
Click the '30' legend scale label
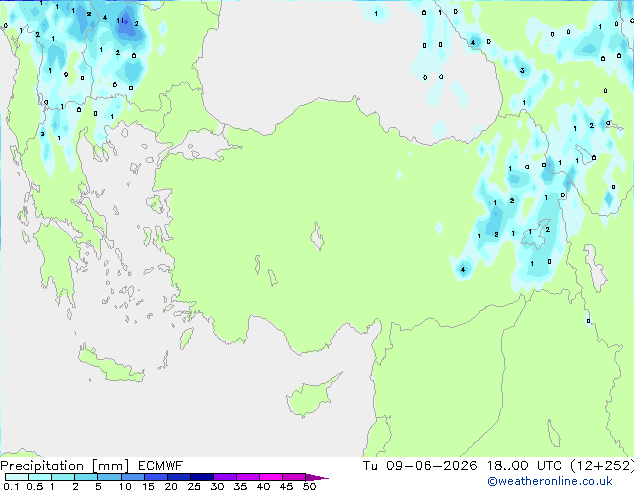(217, 486)
